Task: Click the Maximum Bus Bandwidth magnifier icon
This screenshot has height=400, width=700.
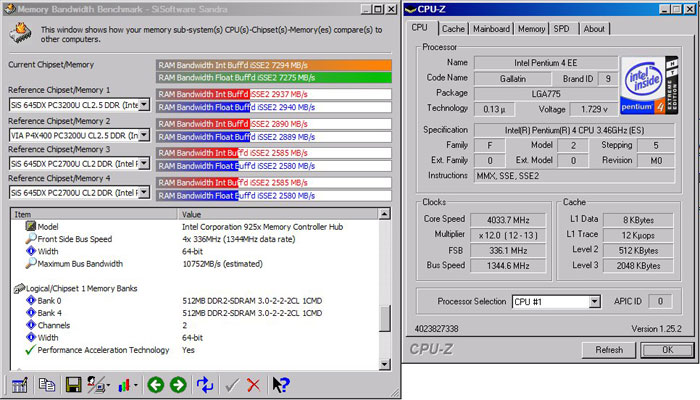Action: [x=30, y=263]
